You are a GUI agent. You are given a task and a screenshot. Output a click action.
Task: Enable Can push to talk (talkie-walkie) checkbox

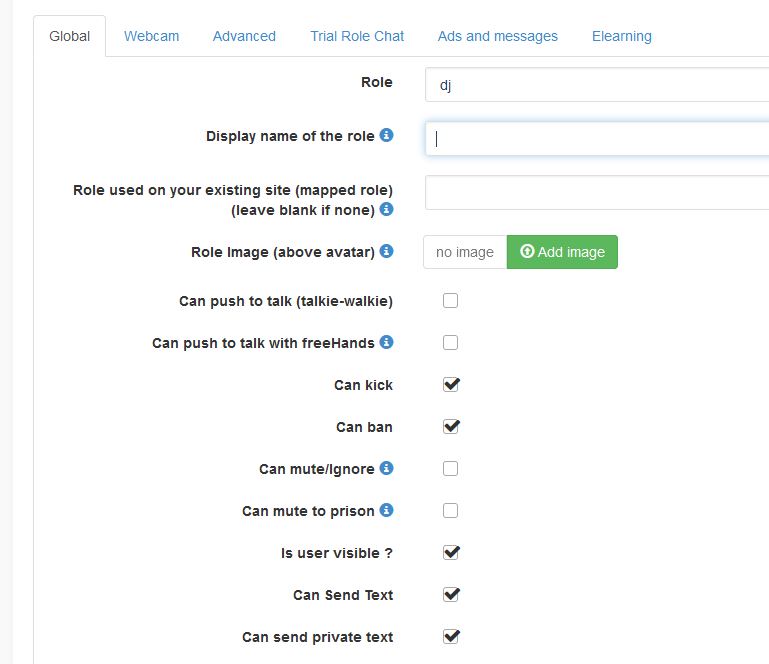pyautogui.click(x=450, y=300)
